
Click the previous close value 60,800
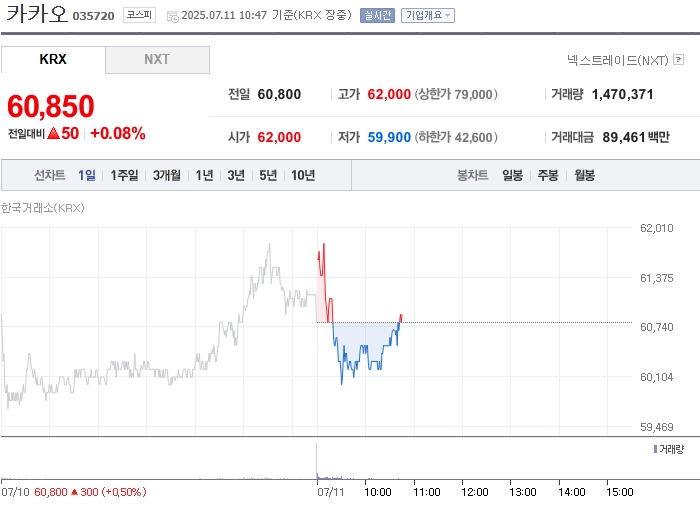tap(279, 94)
